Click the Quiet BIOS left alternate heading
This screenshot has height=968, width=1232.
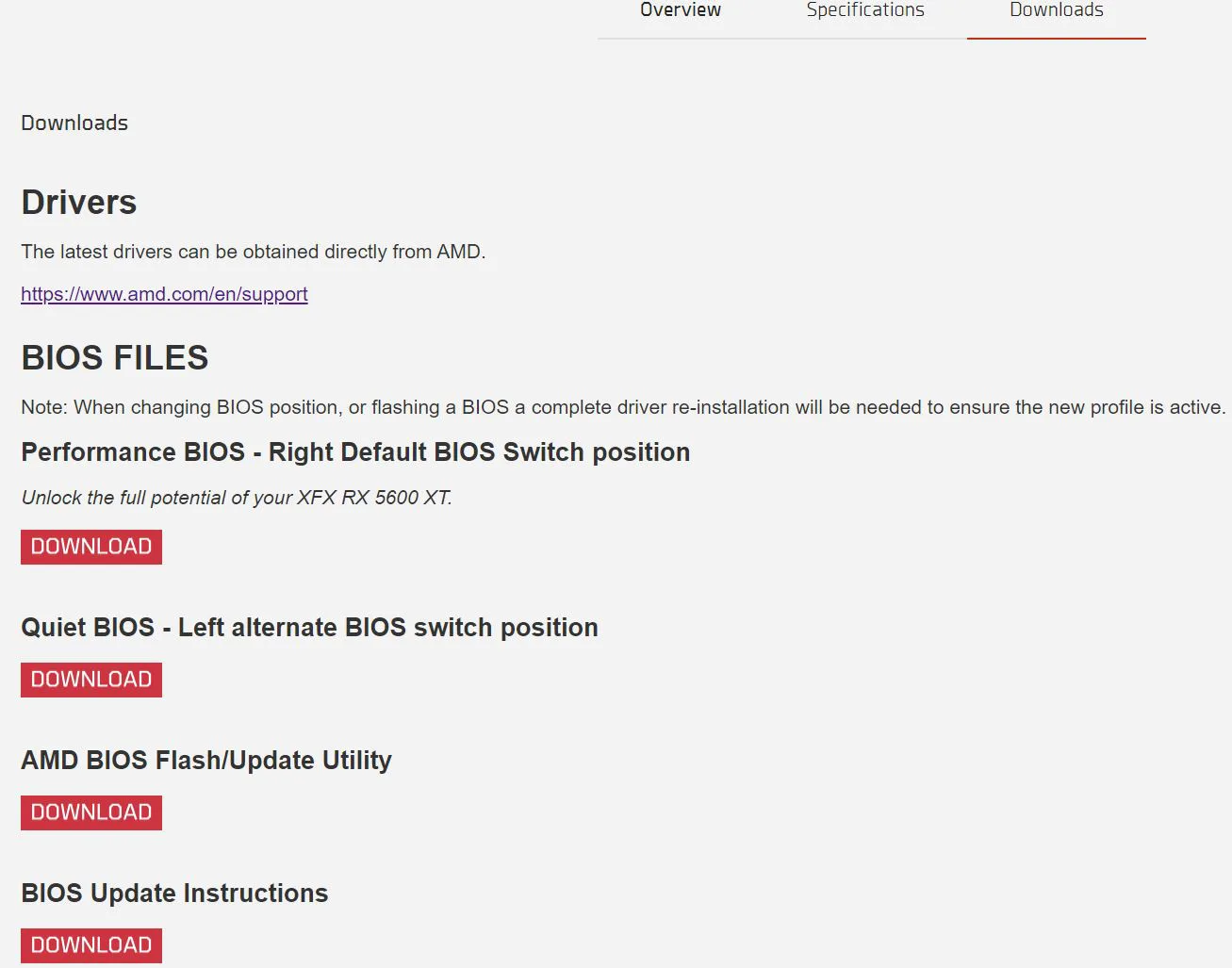[x=309, y=628]
